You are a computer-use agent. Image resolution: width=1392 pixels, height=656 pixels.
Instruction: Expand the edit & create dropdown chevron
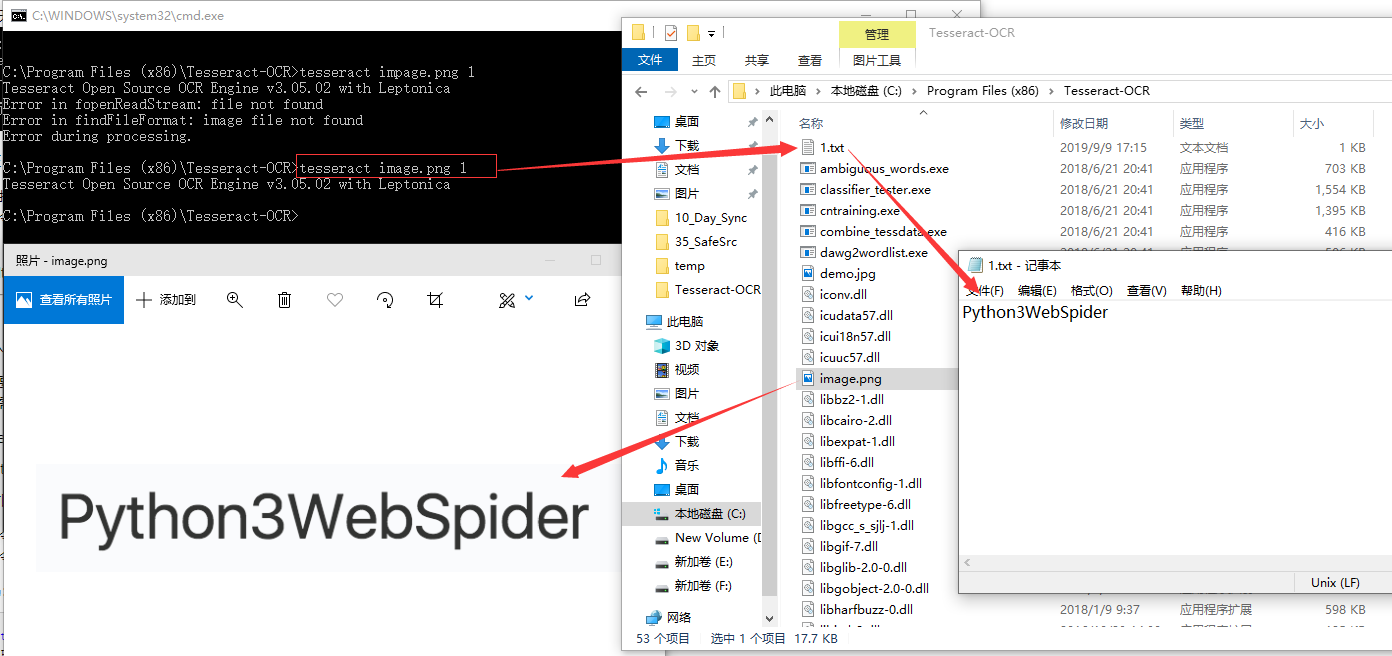tap(529, 298)
